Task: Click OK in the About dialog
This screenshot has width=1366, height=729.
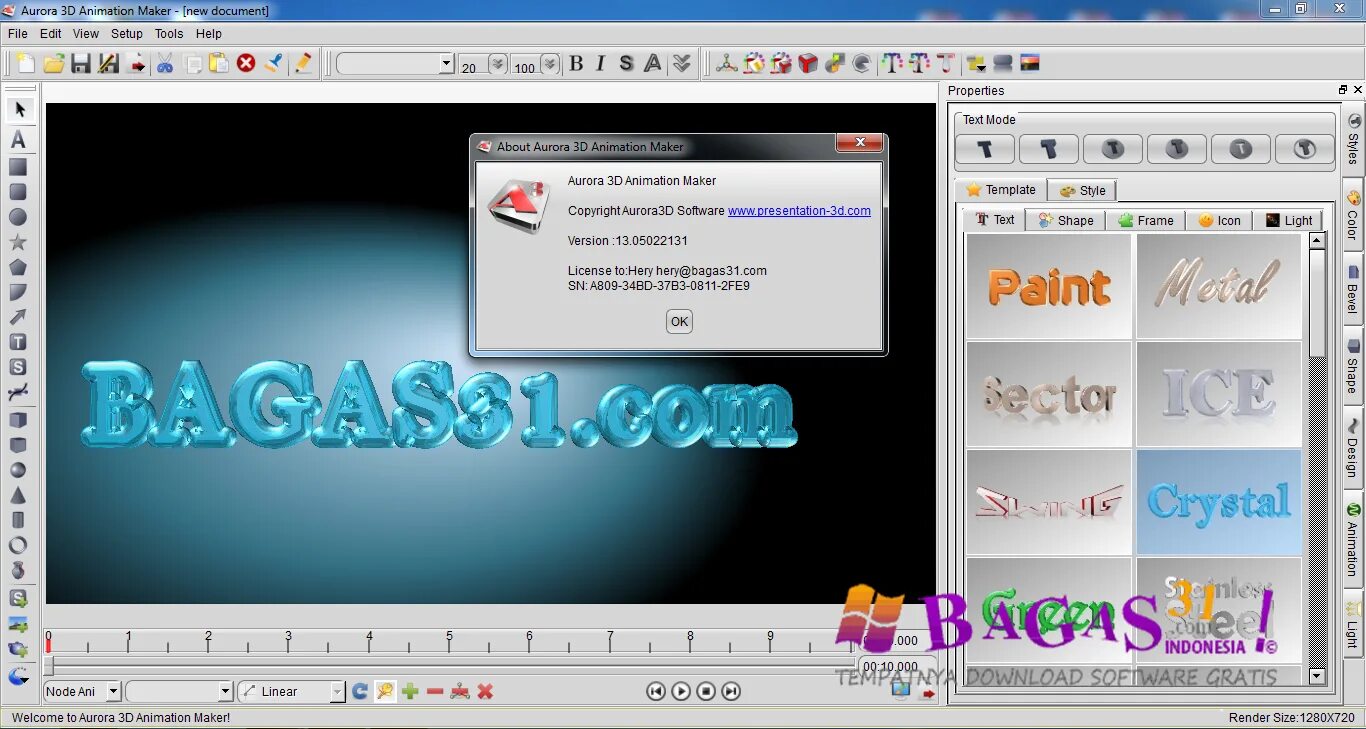Action: [679, 321]
